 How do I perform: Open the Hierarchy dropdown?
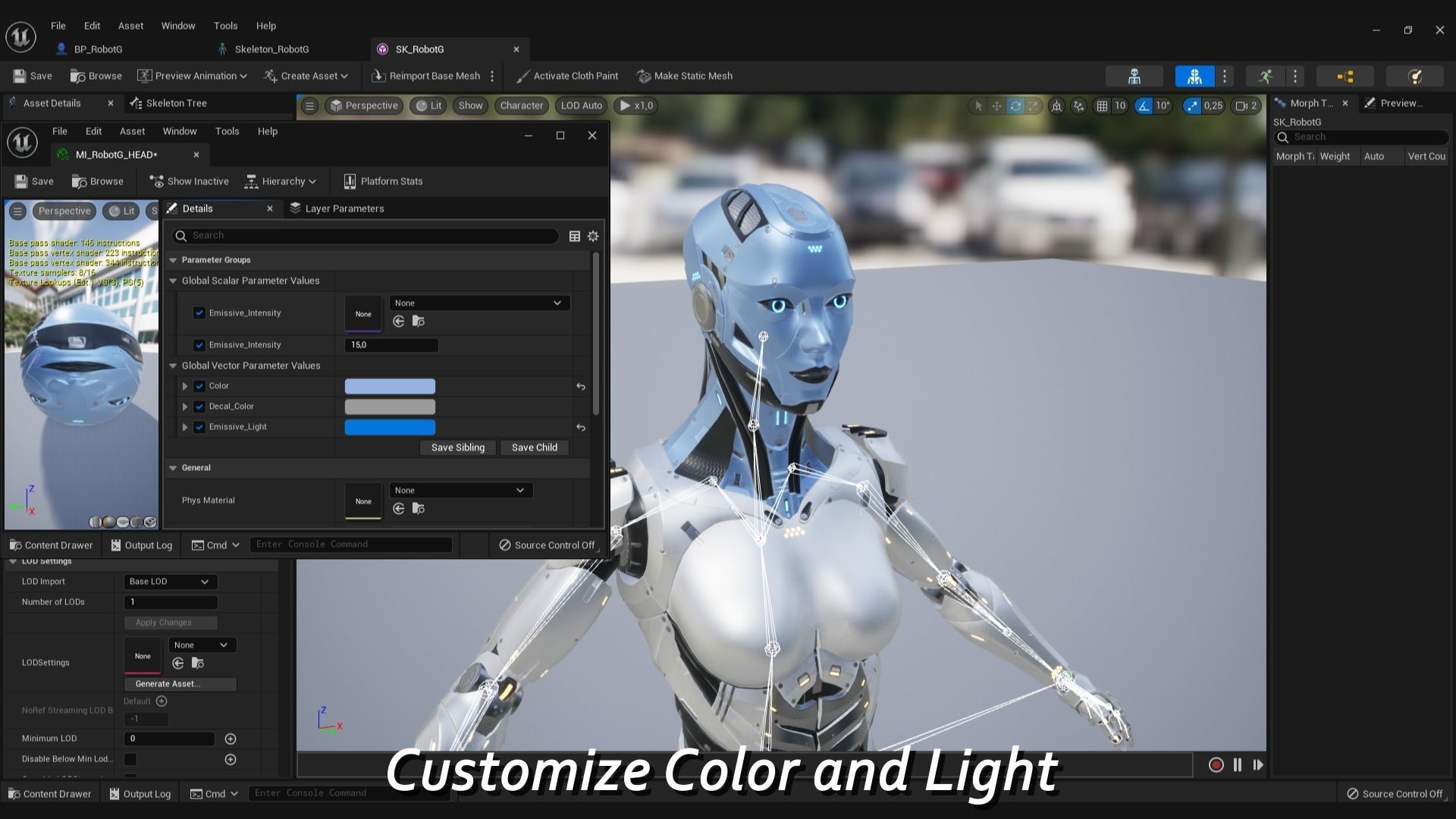[281, 181]
